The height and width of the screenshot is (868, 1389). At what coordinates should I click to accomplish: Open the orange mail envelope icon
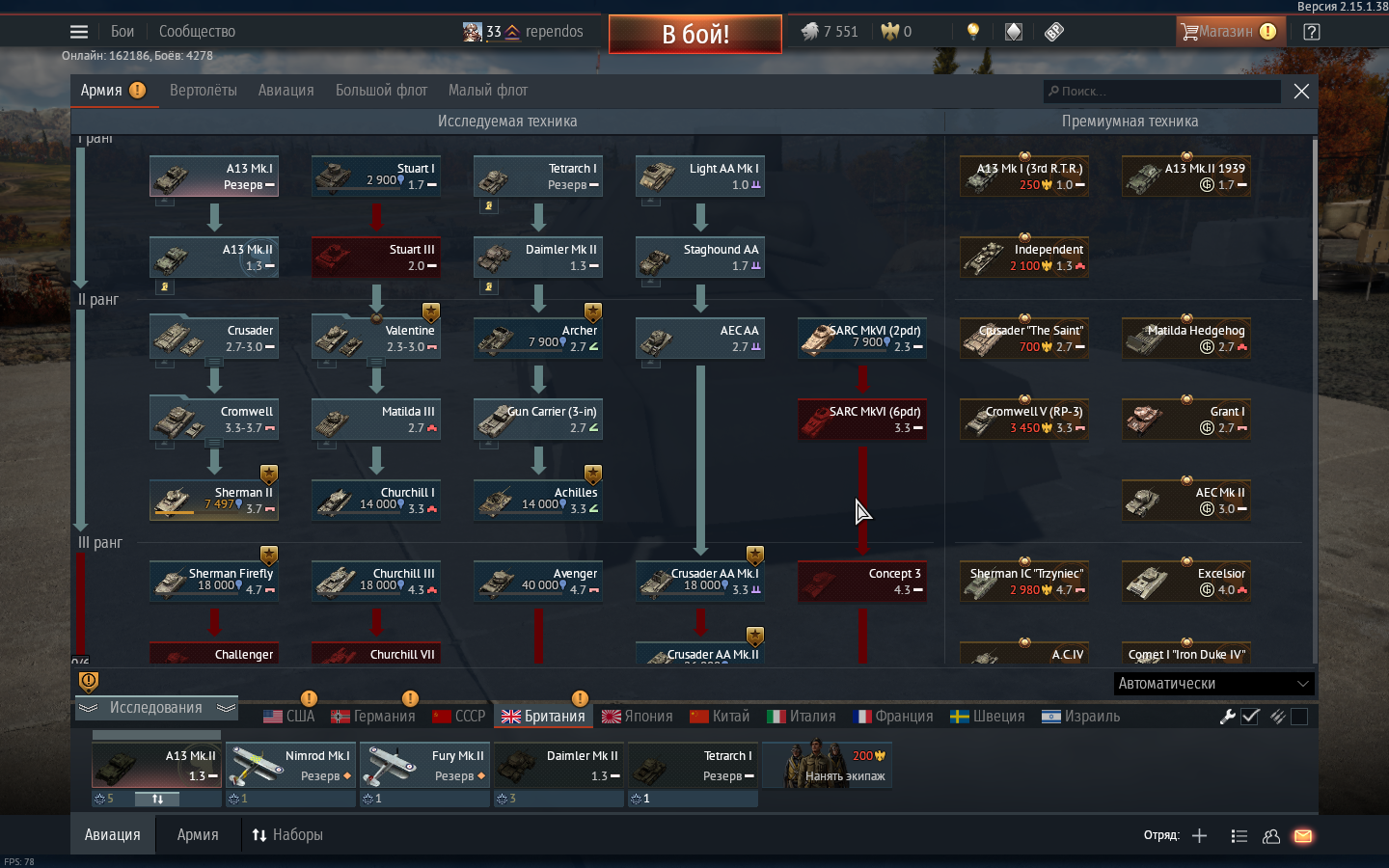point(1303,836)
